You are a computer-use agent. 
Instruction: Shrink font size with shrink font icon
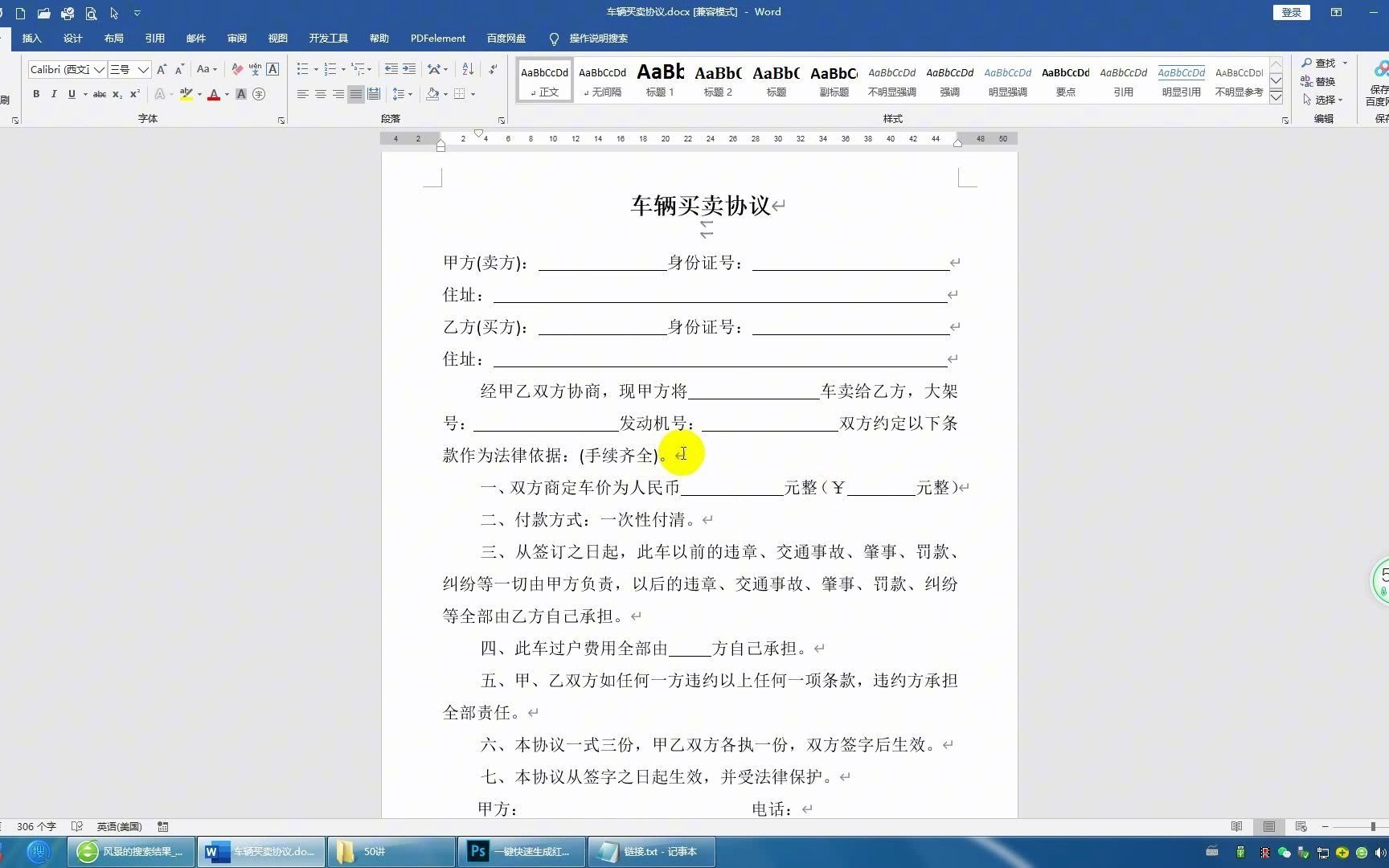point(179,69)
